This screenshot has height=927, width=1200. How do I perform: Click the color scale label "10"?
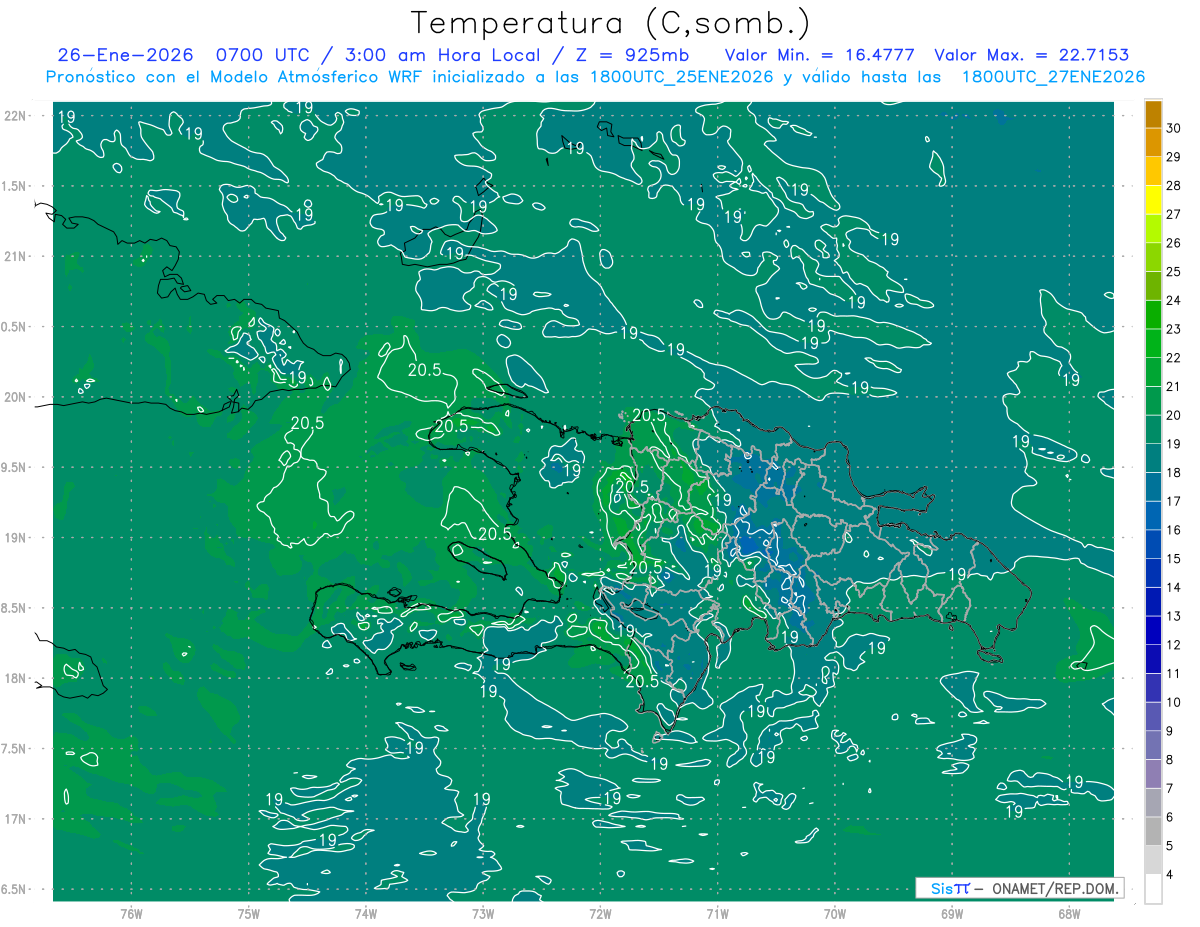[x=1174, y=703]
